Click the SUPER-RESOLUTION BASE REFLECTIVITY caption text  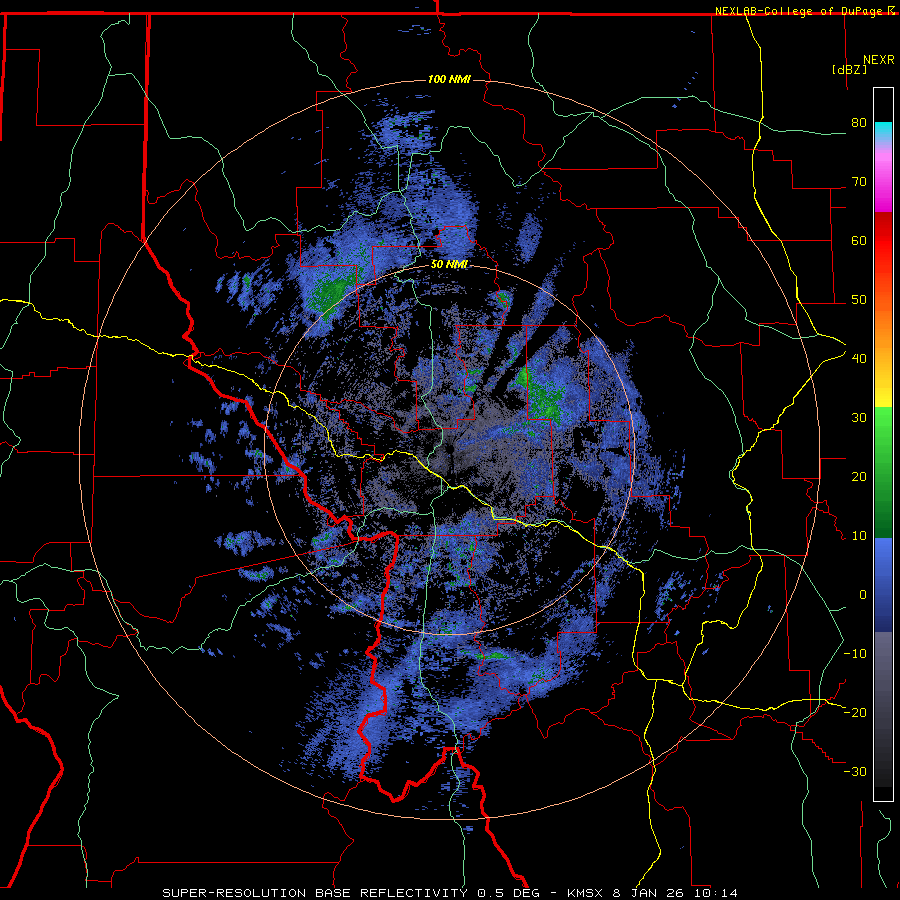click(315, 893)
